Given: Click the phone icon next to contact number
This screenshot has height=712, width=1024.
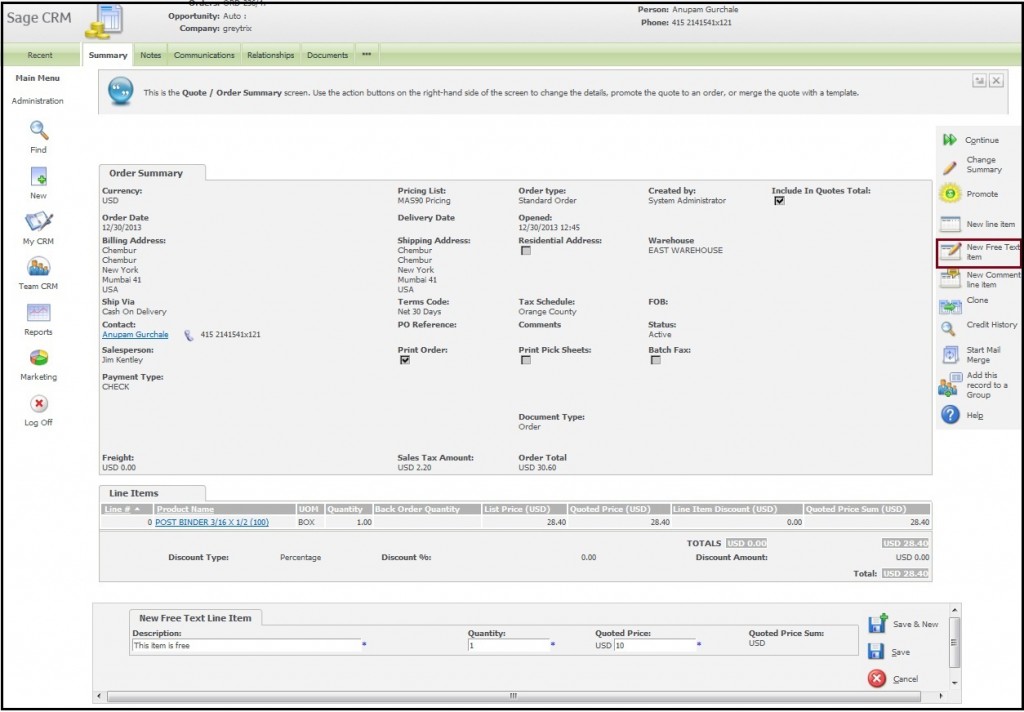Looking at the screenshot, I should (189, 335).
